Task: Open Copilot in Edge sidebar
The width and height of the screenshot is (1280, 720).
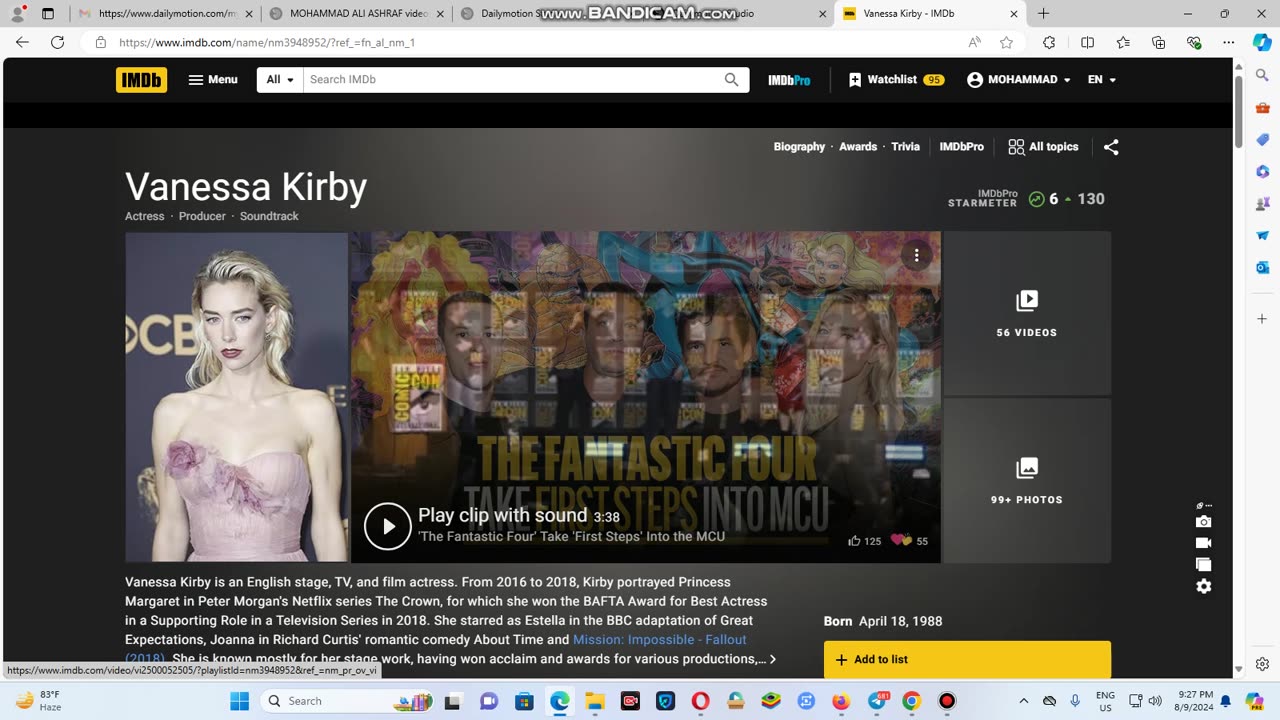Action: coord(1262,42)
